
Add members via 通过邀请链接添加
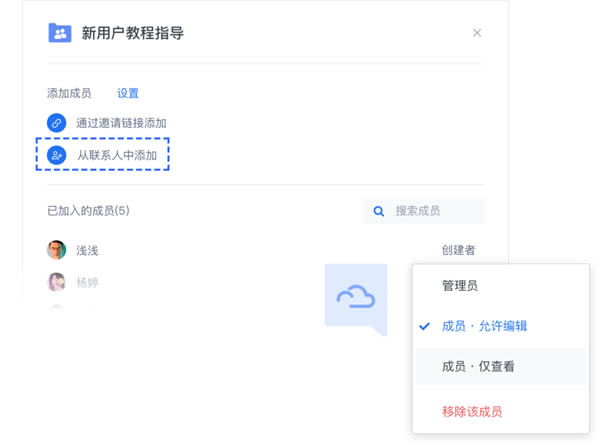pyautogui.click(x=121, y=123)
